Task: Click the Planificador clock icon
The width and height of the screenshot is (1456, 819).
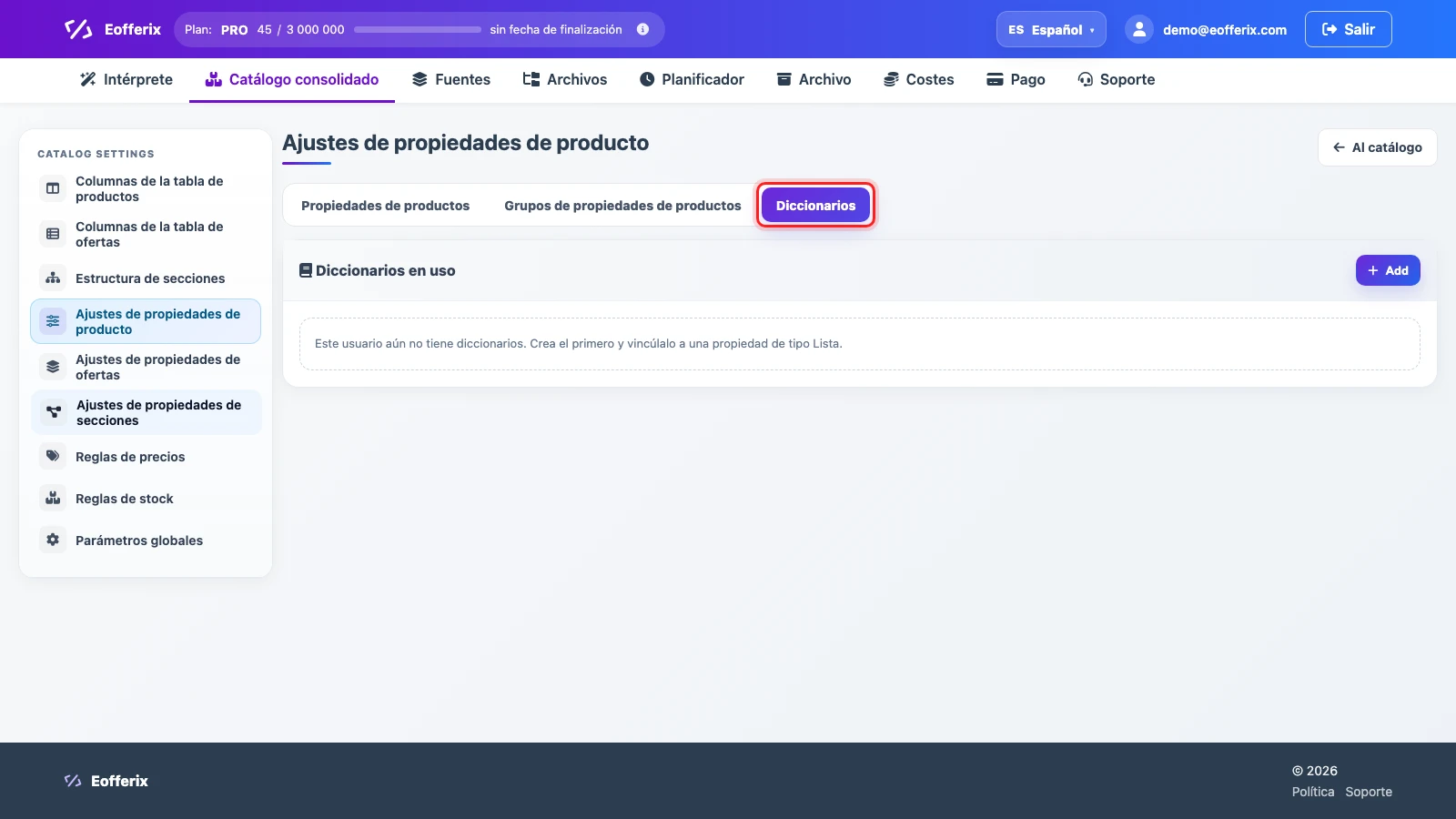Action: pyautogui.click(x=647, y=79)
